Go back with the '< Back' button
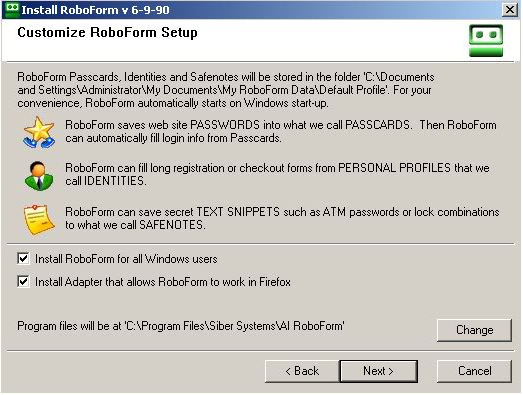523x395 pixels. pos(302,371)
